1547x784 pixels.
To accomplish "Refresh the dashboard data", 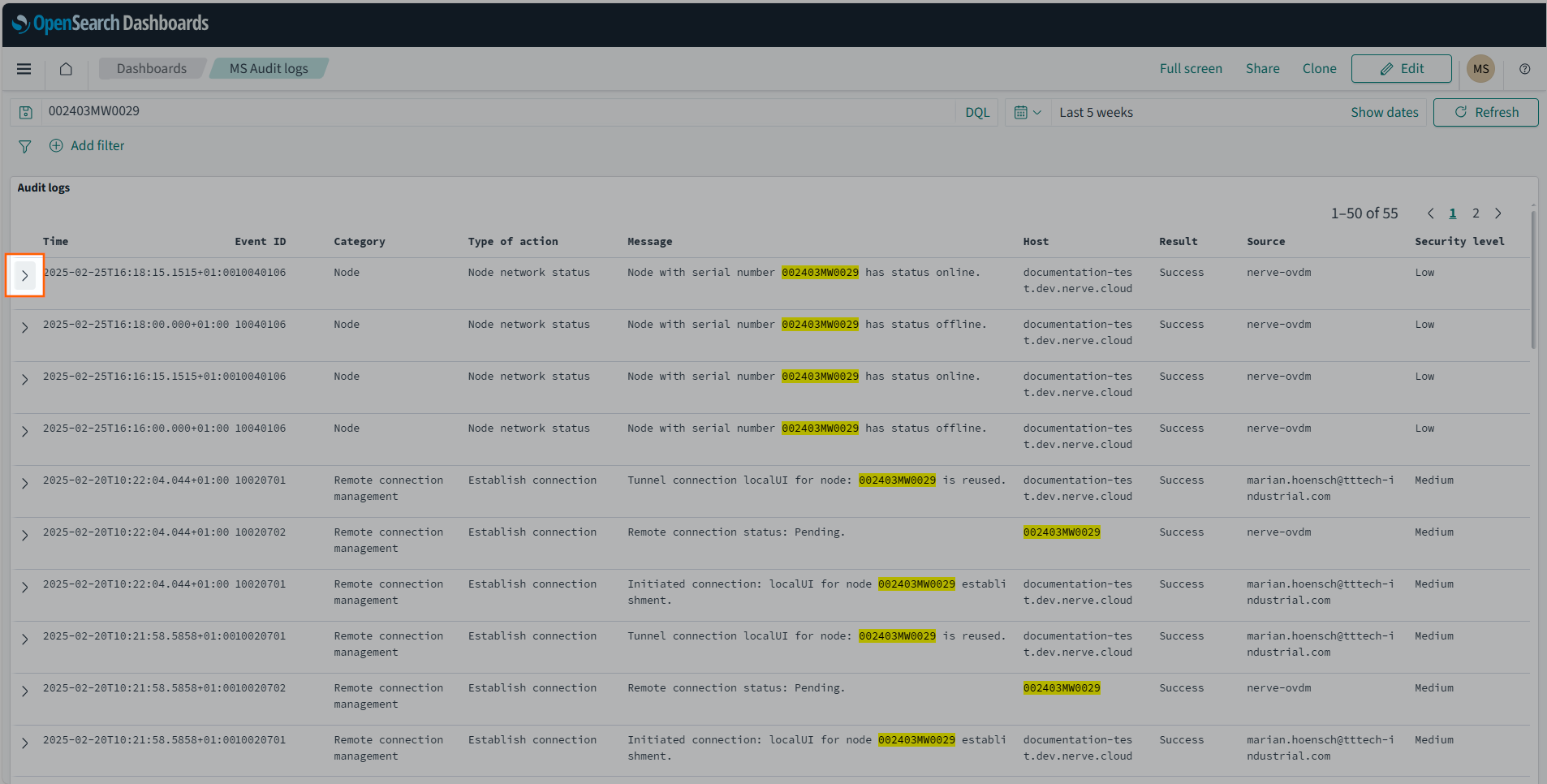I will [1485, 112].
